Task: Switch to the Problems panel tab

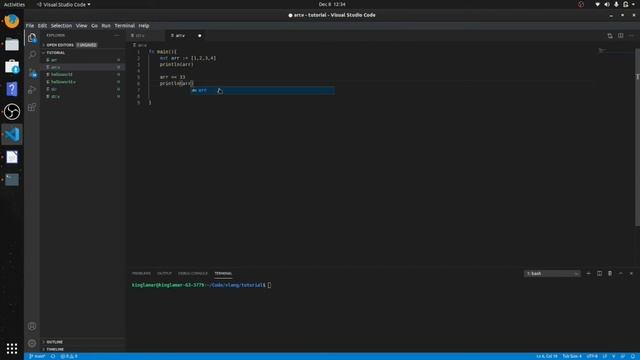Action: click(141, 273)
